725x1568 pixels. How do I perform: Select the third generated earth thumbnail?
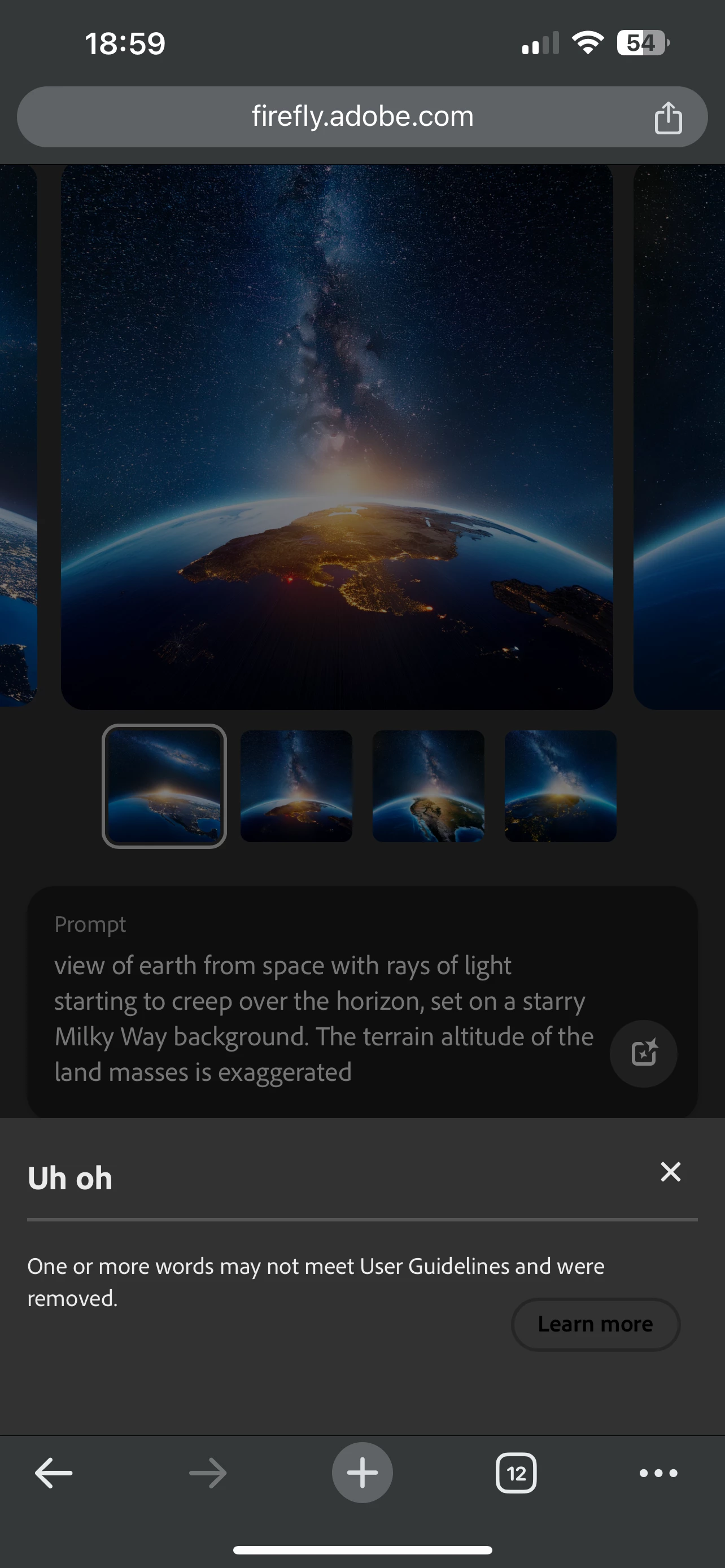tap(429, 786)
